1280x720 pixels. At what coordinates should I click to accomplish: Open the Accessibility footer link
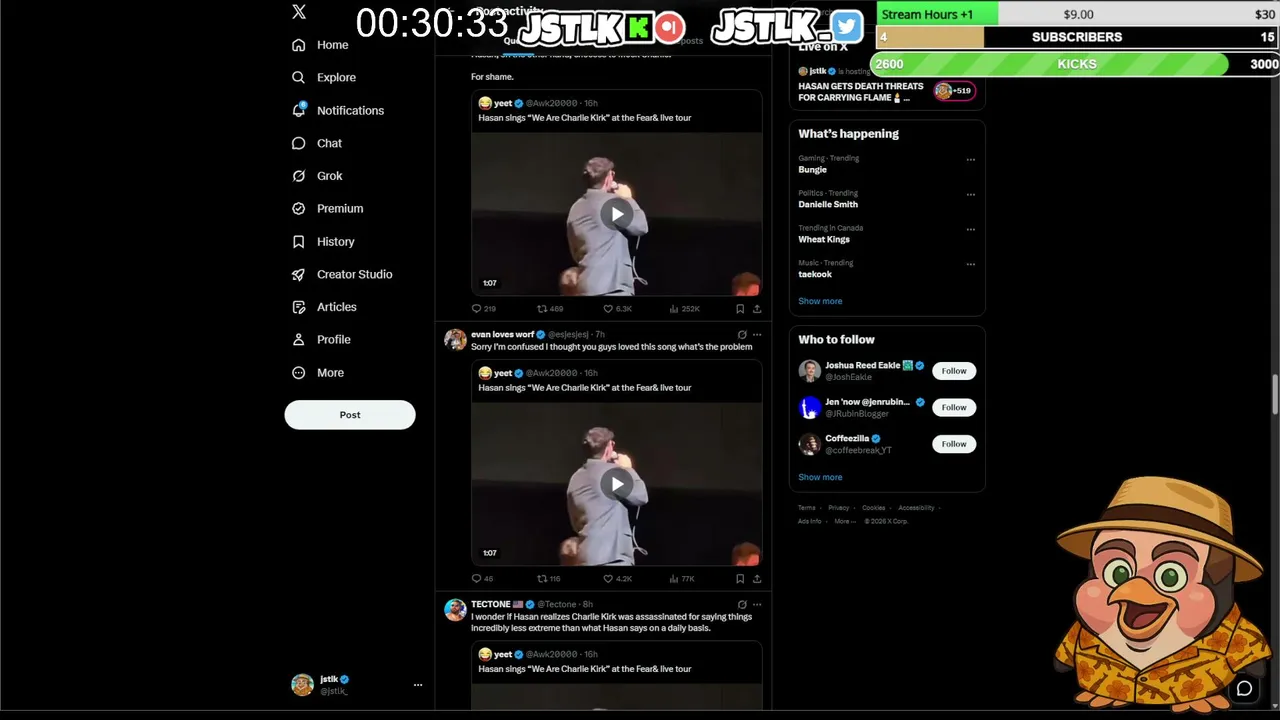916,508
